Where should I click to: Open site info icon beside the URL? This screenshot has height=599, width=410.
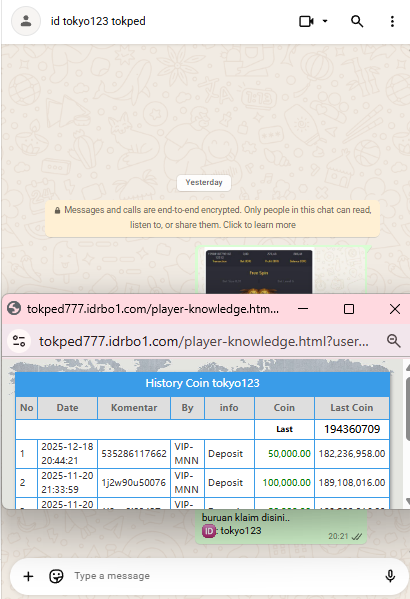click(x=19, y=341)
